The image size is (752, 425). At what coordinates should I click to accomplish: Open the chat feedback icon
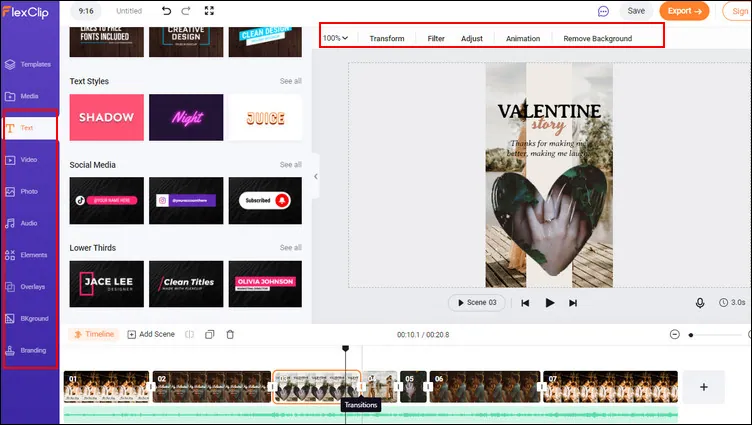[603, 11]
